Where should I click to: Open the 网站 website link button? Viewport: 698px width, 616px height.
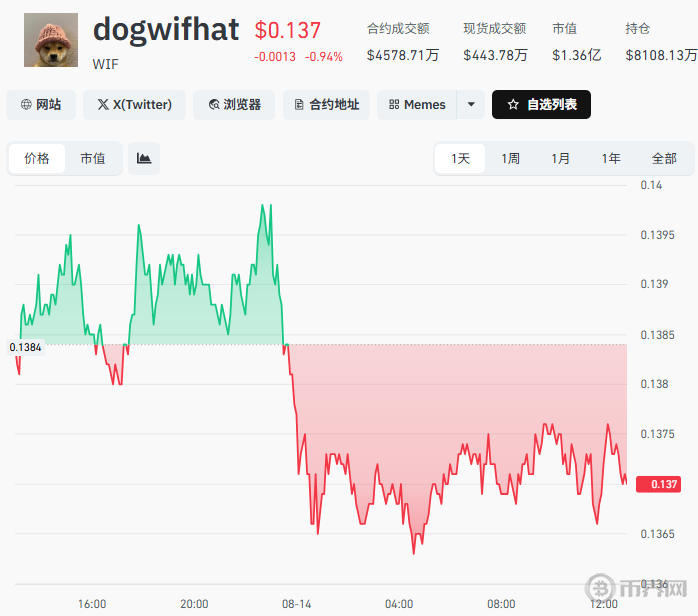[x=41, y=105]
